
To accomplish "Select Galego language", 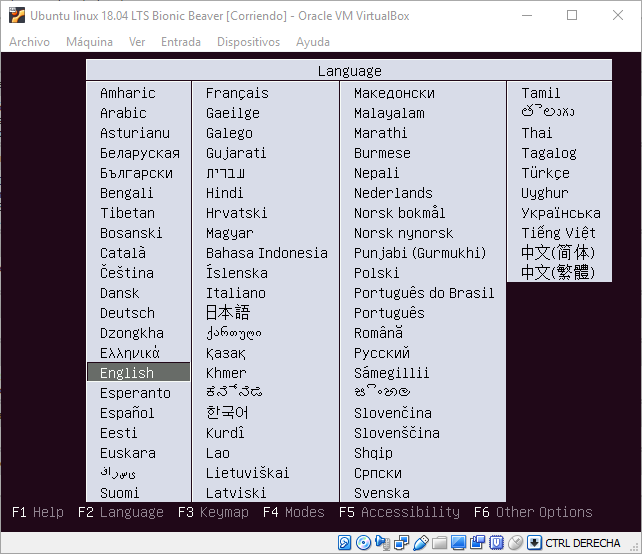I will pyautogui.click(x=229, y=133).
